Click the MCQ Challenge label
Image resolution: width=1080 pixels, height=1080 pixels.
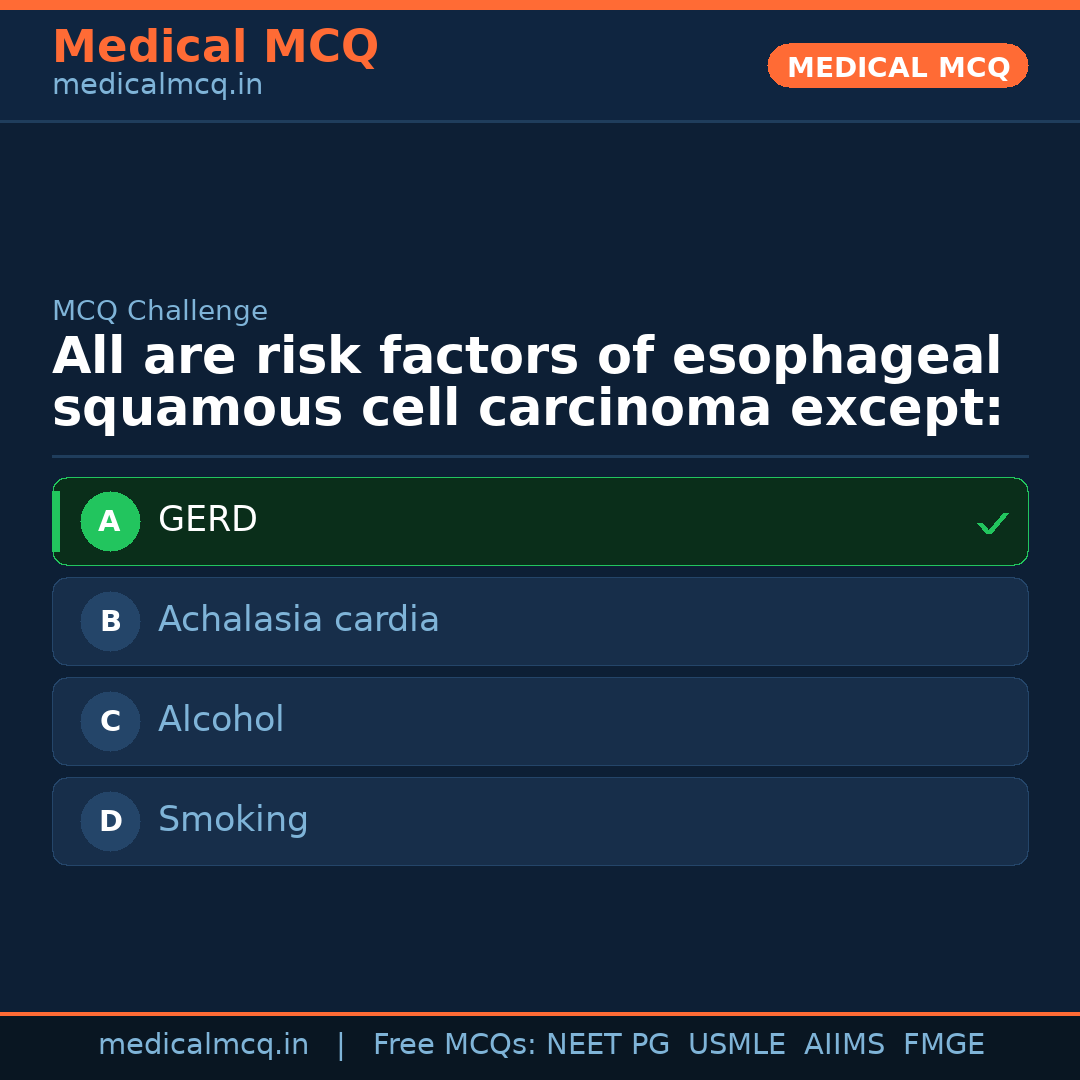tap(160, 311)
